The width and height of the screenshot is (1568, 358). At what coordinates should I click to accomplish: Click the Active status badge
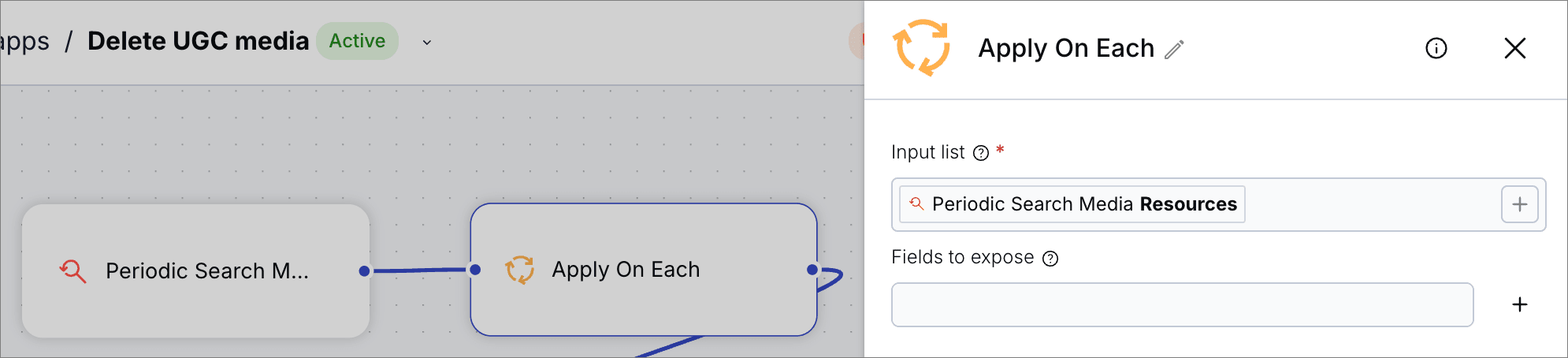click(357, 41)
